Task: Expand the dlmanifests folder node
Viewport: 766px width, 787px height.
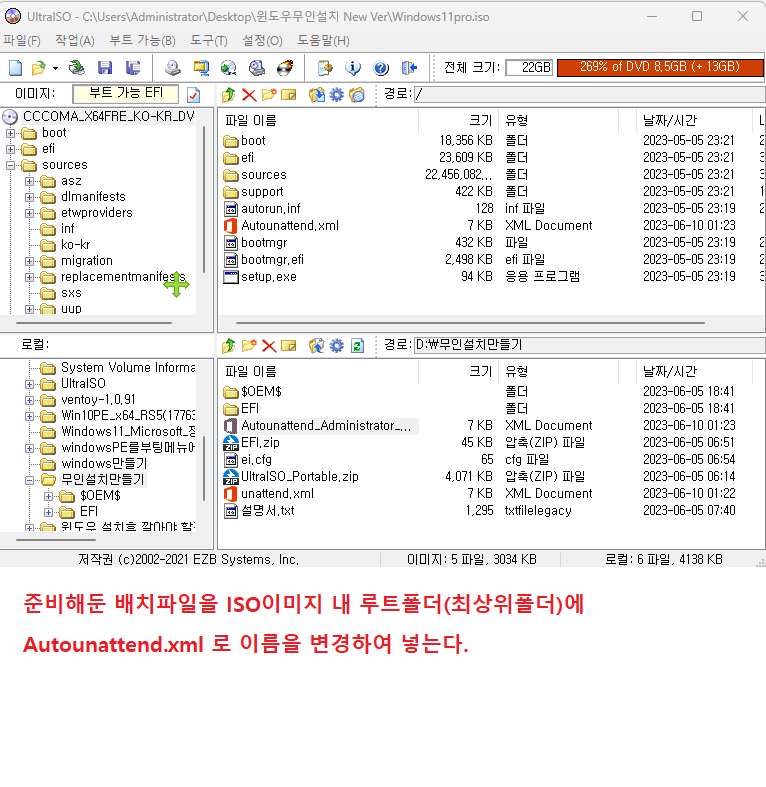Action: [30, 197]
